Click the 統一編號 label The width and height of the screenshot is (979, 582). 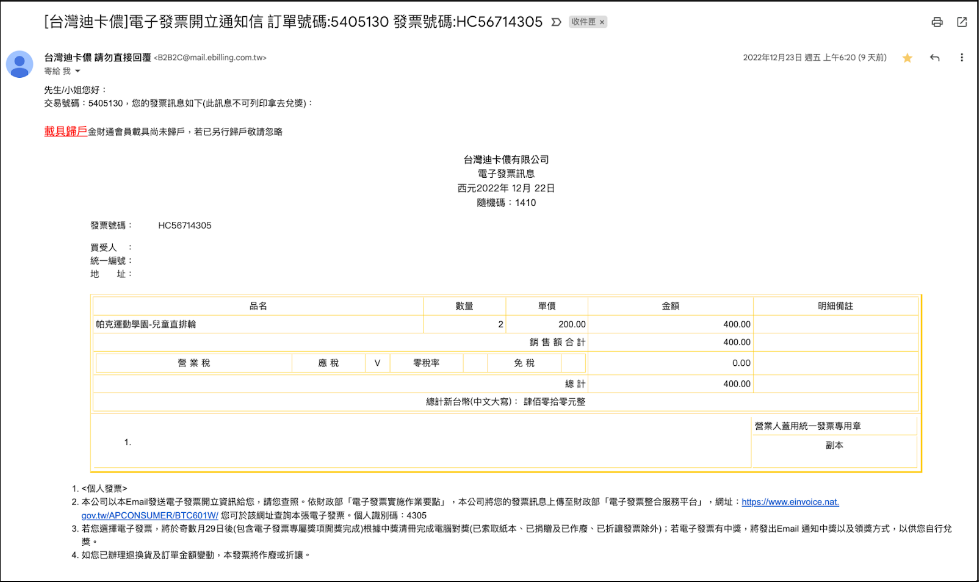click(108, 260)
